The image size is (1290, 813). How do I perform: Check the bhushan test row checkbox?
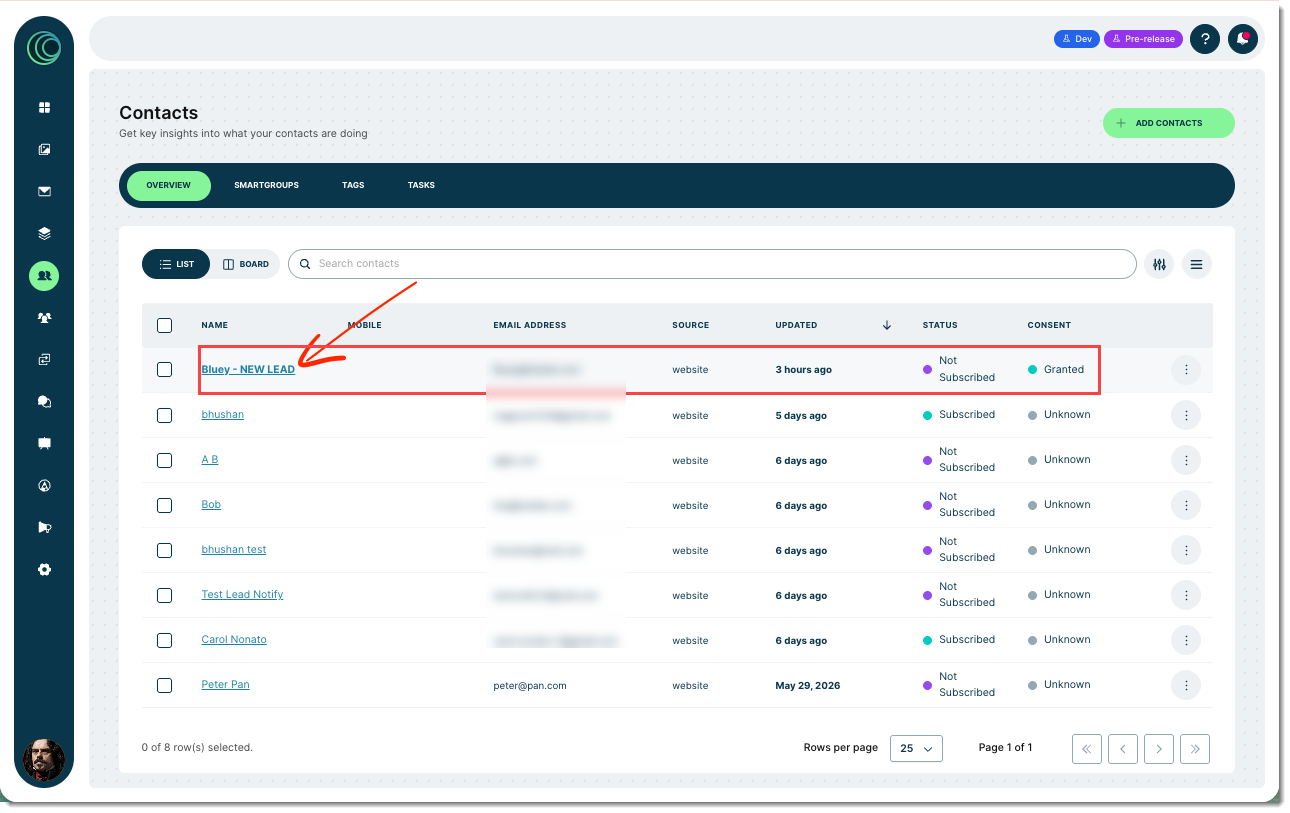click(165, 550)
